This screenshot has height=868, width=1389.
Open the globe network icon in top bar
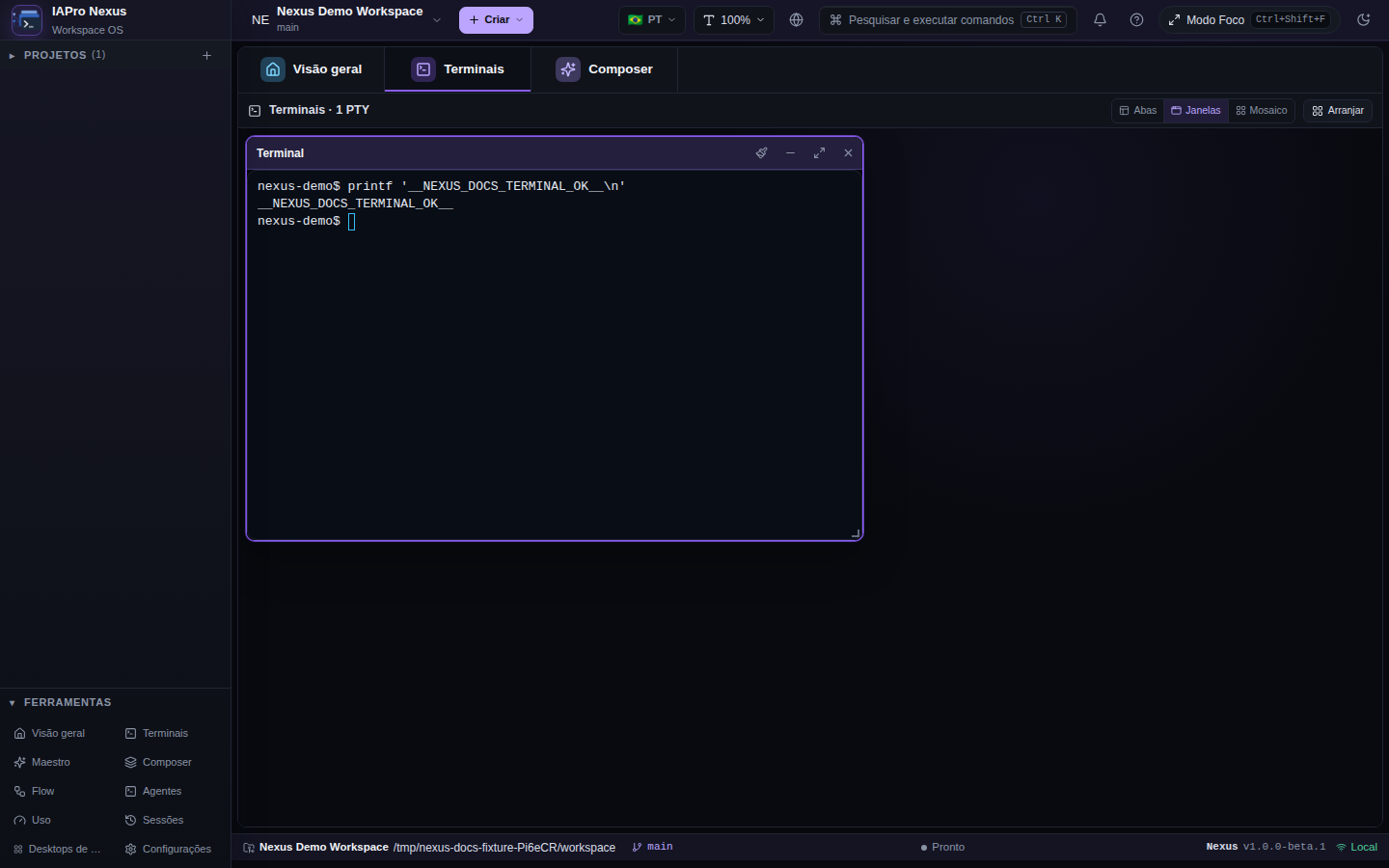click(796, 20)
